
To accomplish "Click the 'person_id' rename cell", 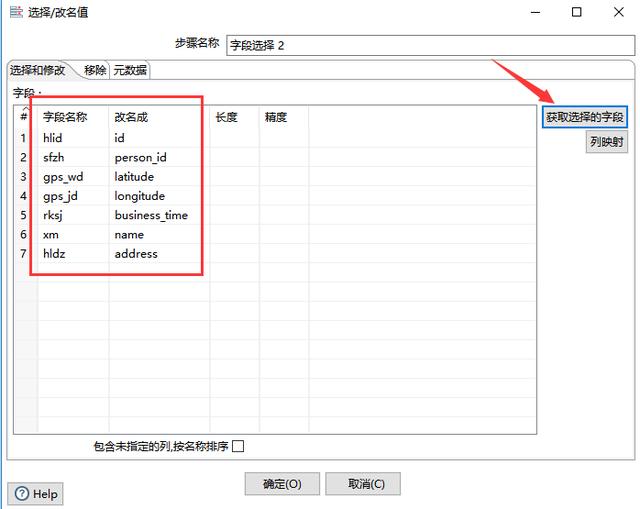I will [x=159, y=157].
